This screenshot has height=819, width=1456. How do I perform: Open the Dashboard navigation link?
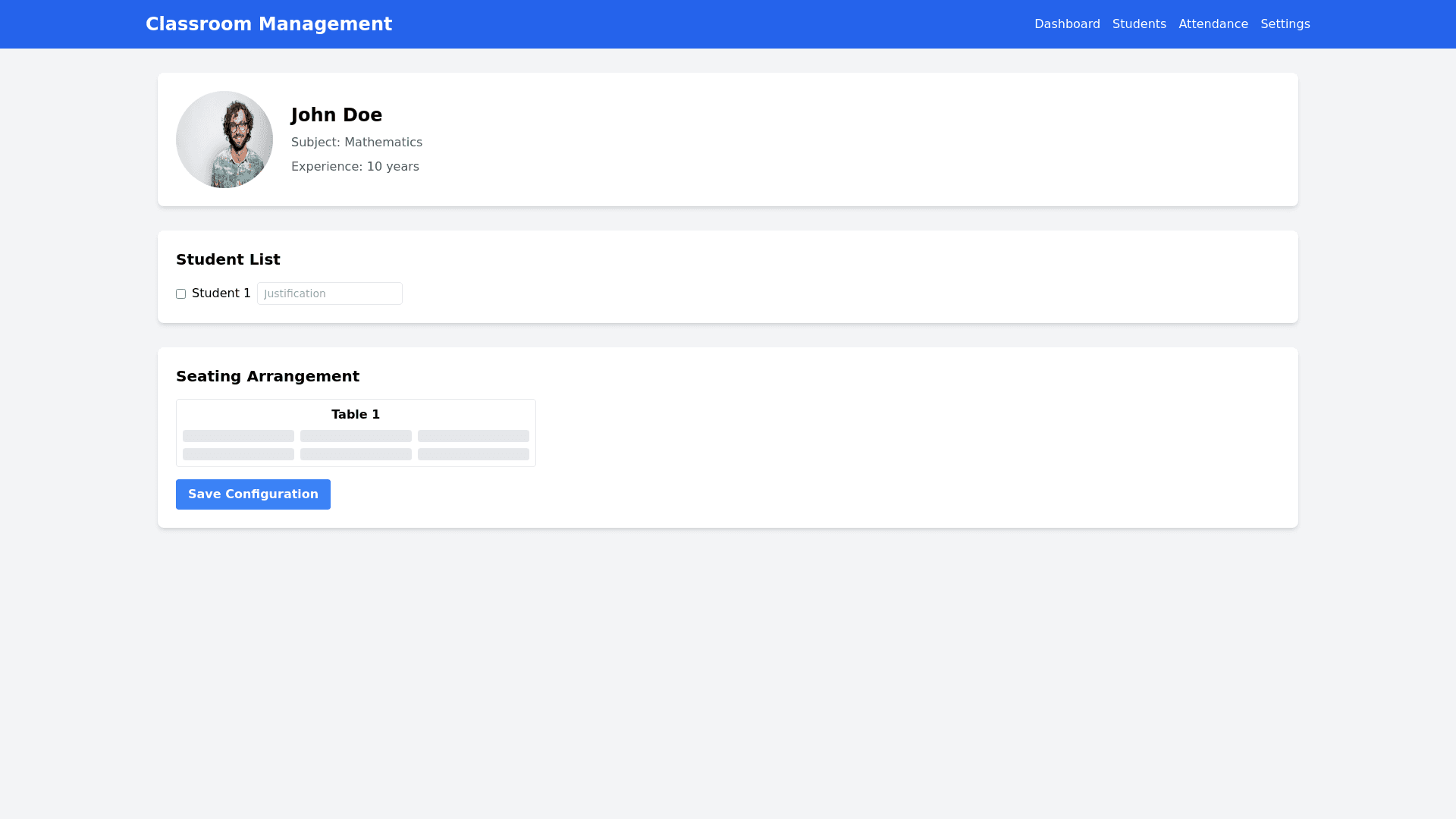click(x=1067, y=24)
